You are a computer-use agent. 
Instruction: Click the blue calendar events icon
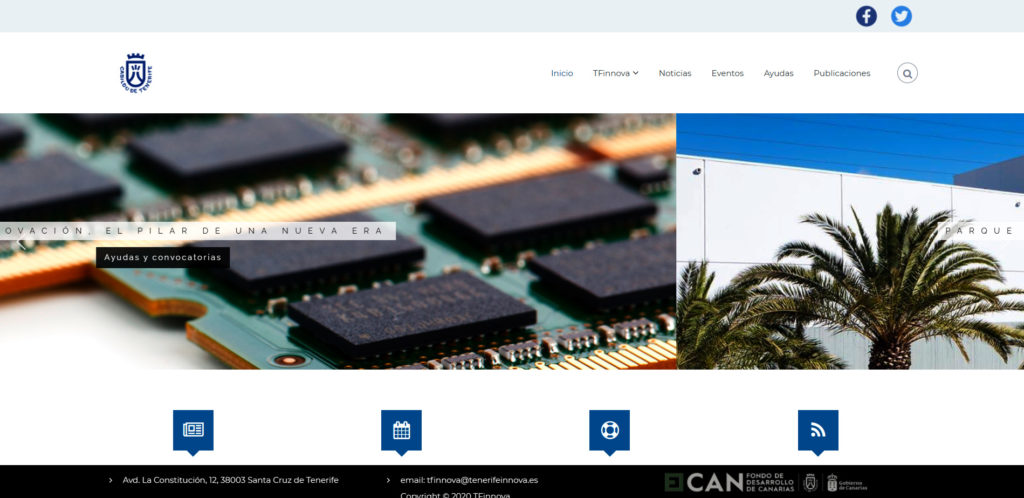point(401,430)
